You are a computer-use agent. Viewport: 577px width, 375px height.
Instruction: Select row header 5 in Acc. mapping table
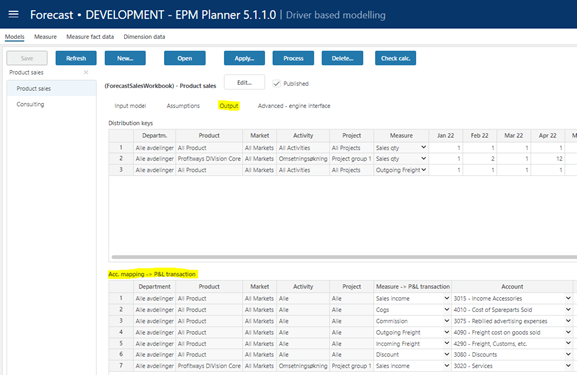[x=121, y=343]
